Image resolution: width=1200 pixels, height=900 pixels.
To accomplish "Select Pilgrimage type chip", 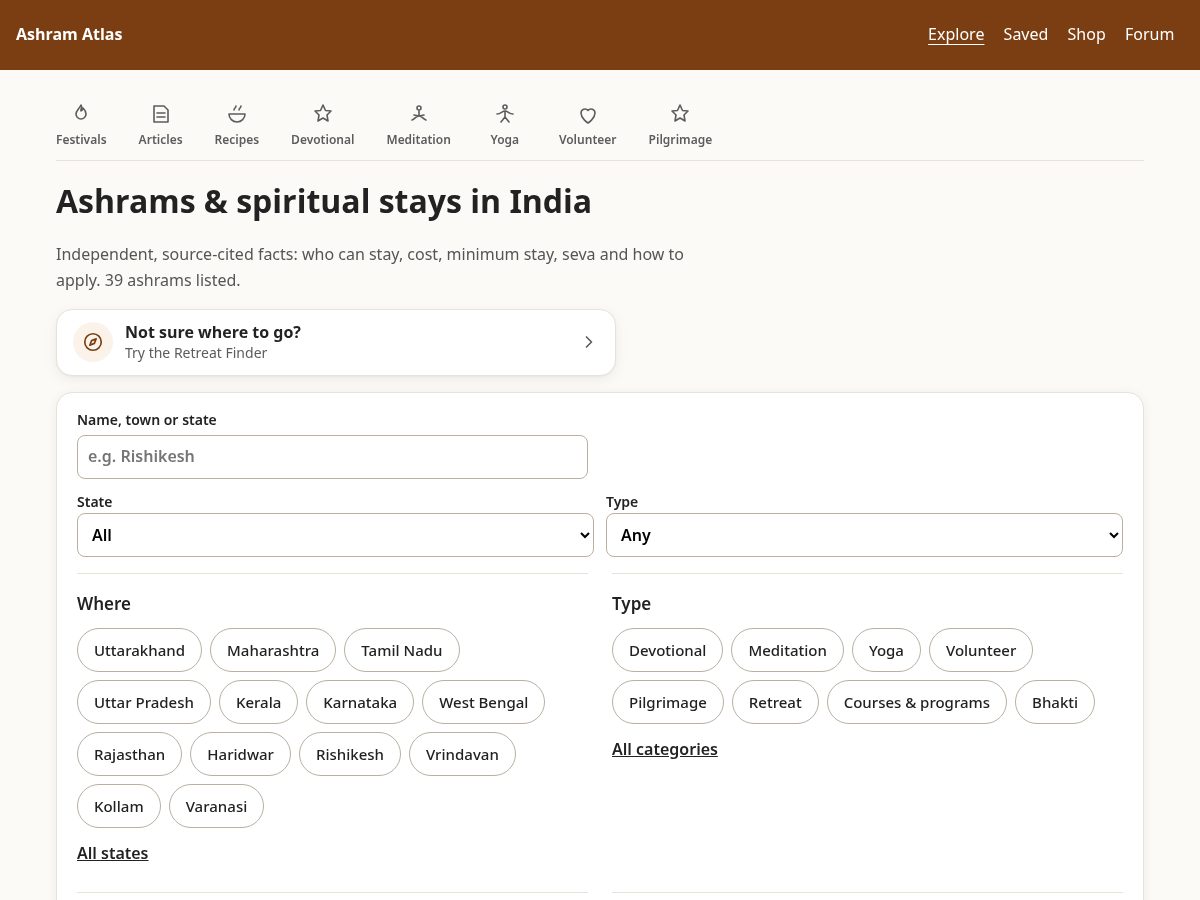I will coord(668,702).
